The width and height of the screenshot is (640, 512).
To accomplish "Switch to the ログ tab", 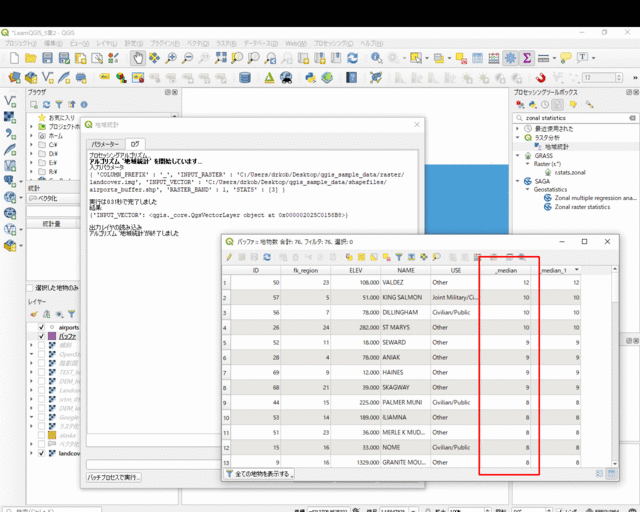I will click(135, 144).
